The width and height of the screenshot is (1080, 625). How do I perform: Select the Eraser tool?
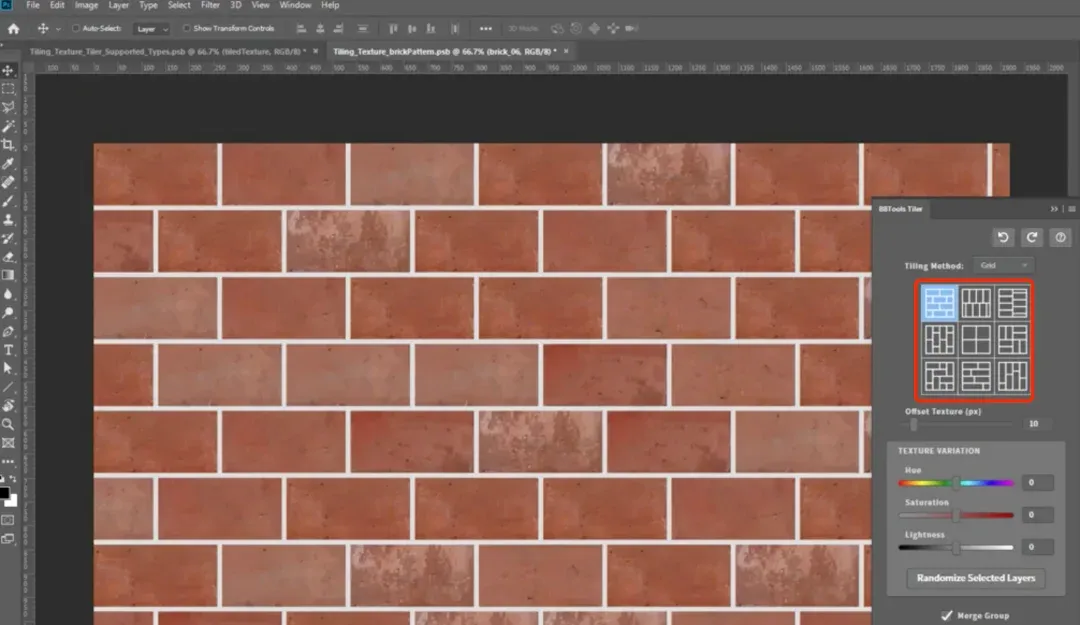coord(8,256)
